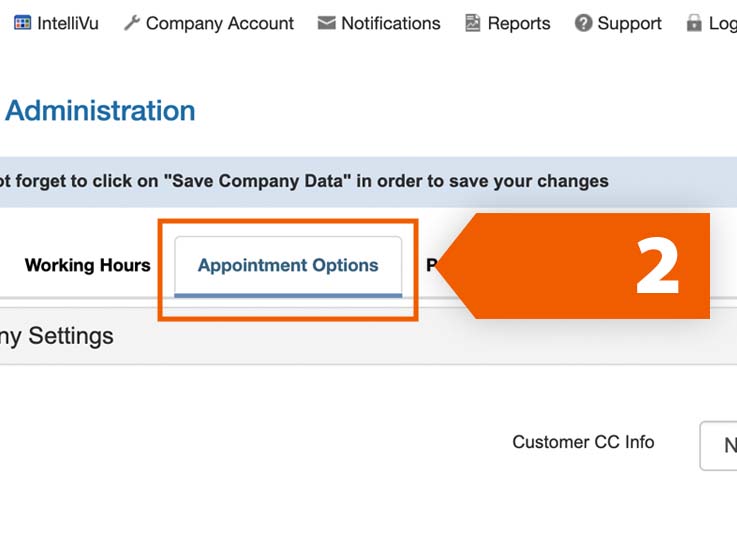Viewport: 737px width, 538px height.
Task: Click the Administration page heading
Action: [x=100, y=111]
